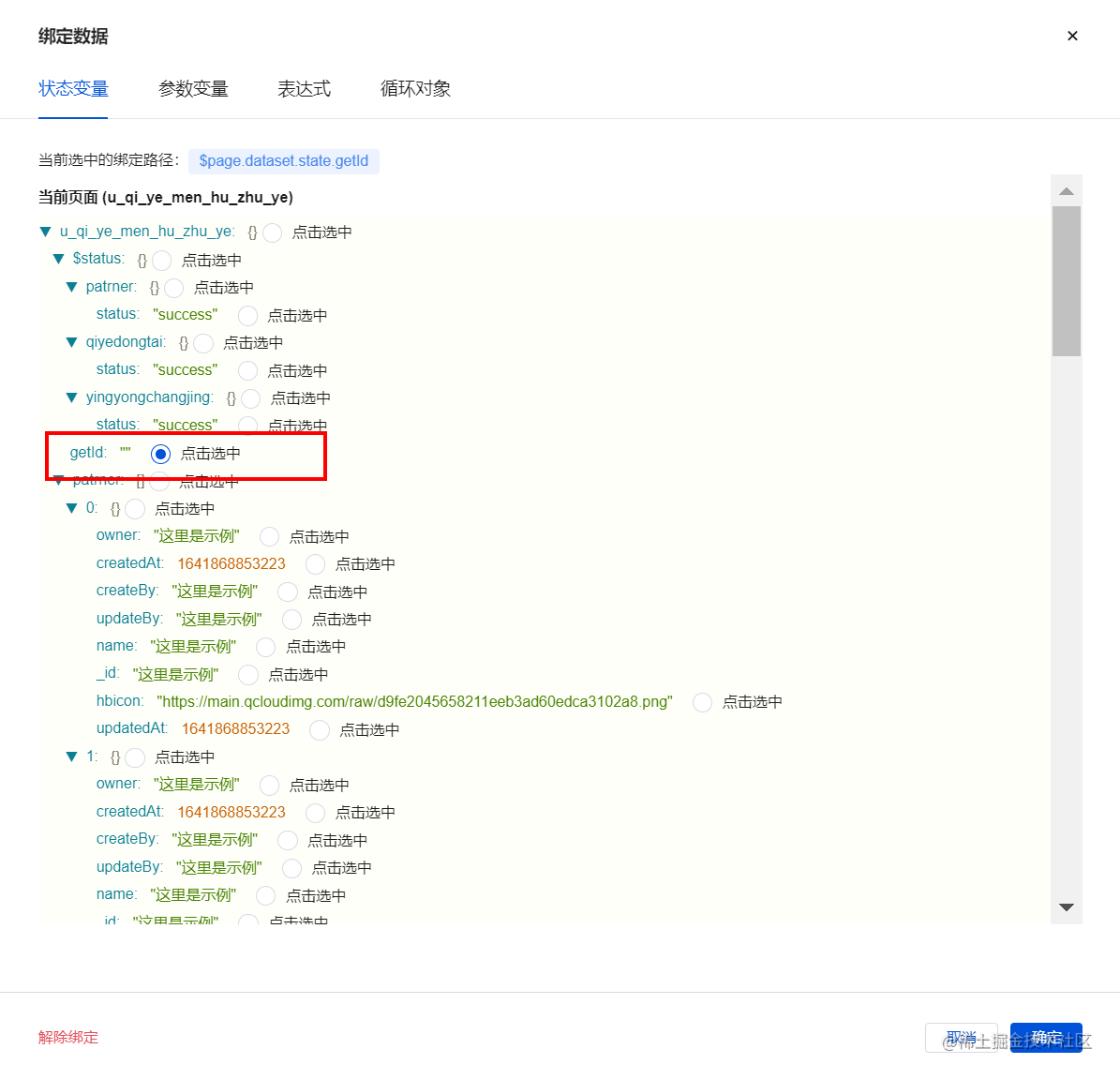Click the vertical scrollbar thumb
Image resolution: width=1120 pixels, height=1079 pixels.
[1067, 281]
